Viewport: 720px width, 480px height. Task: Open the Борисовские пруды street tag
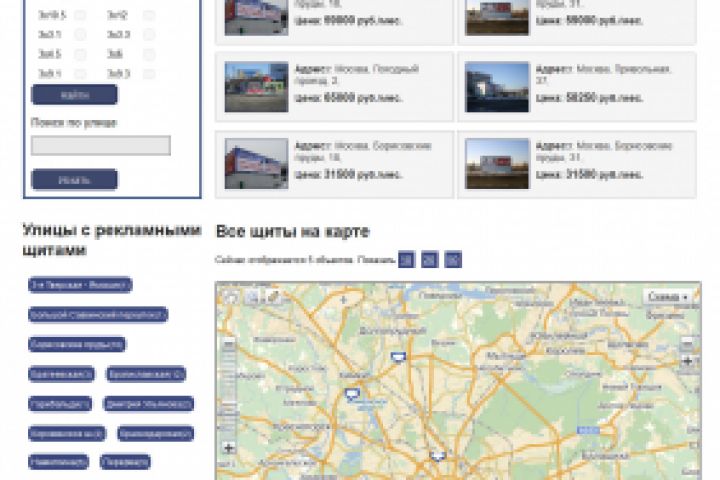pyautogui.click(x=77, y=344)
